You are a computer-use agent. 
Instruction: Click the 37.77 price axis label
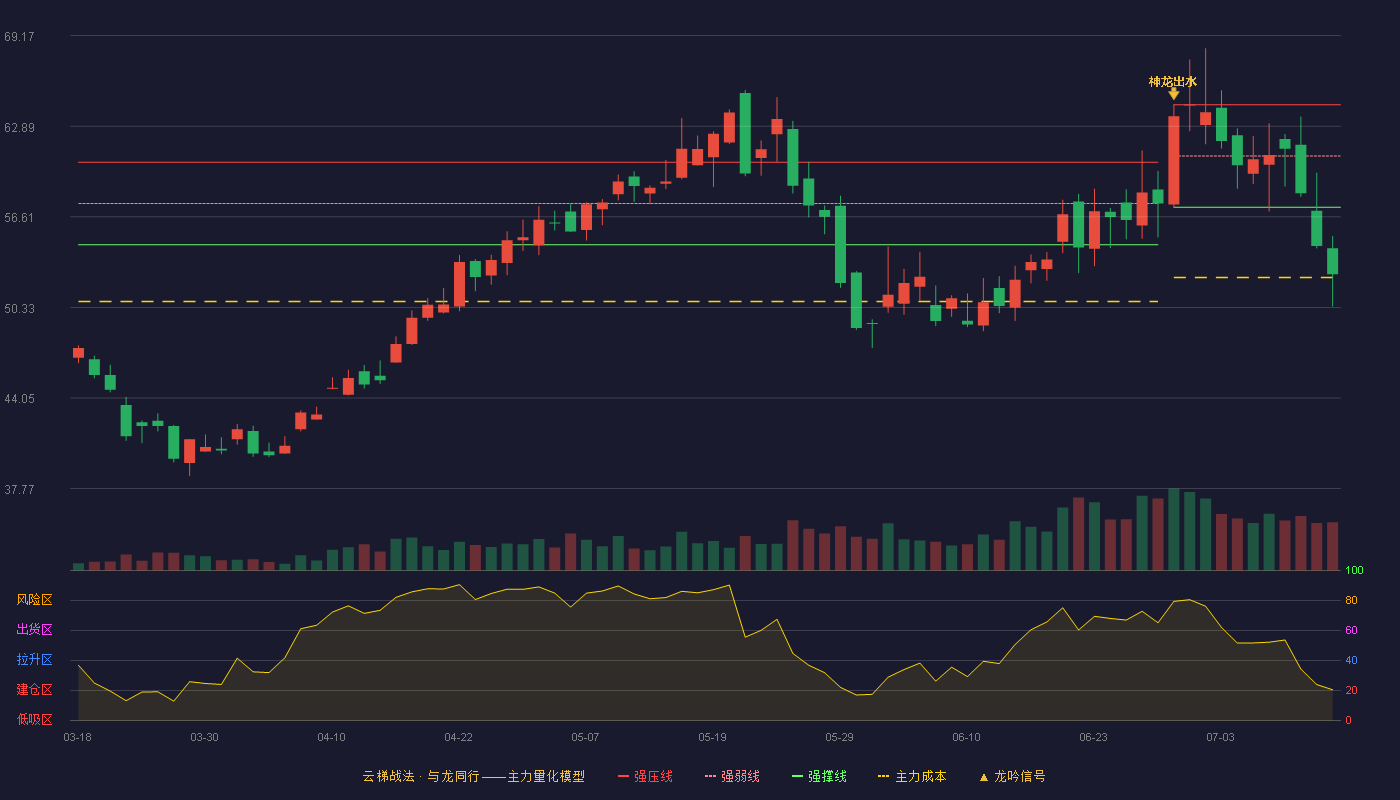[19, 489]
